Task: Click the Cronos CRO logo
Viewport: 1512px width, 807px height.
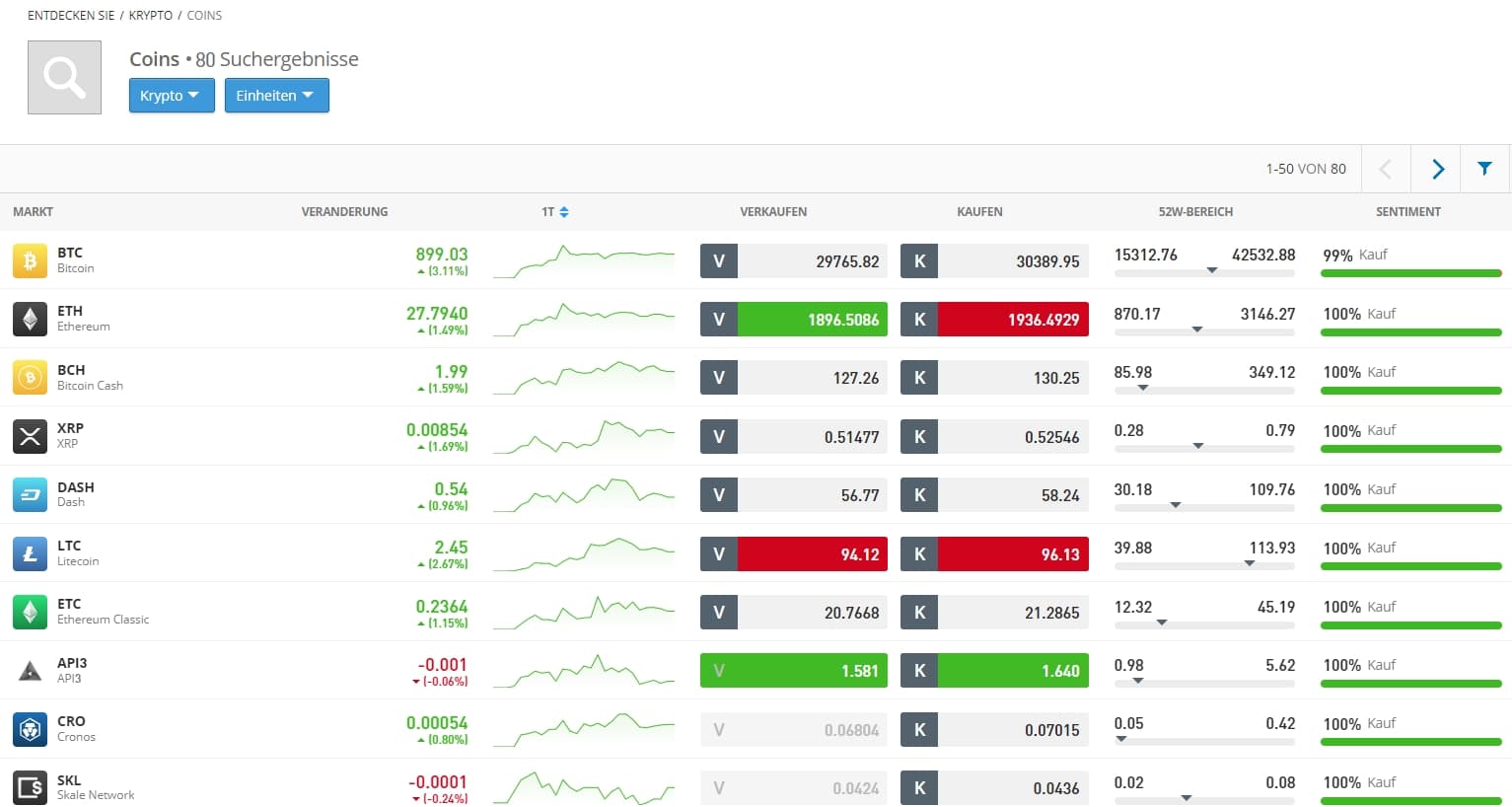Action: pyautogui.click(x=30, y=729)
